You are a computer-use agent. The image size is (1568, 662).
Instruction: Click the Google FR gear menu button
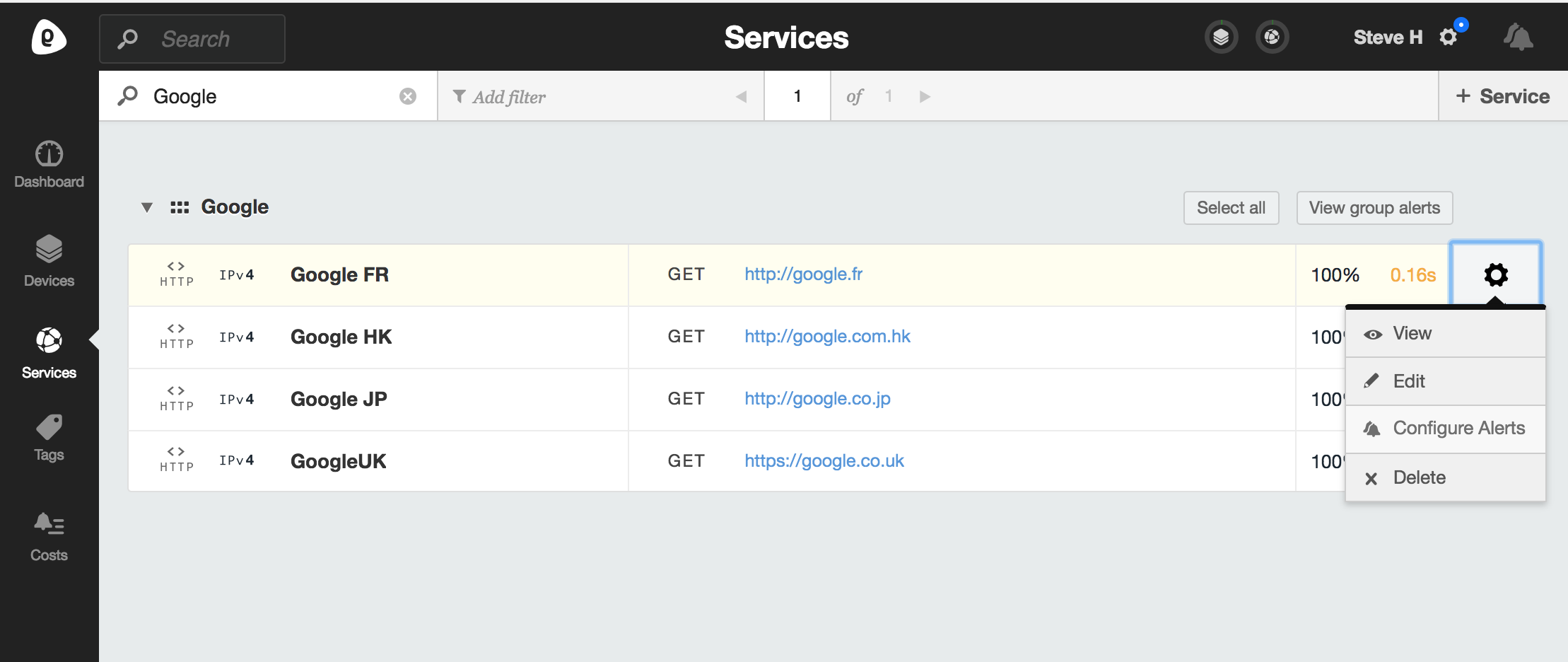(1496, 274)
